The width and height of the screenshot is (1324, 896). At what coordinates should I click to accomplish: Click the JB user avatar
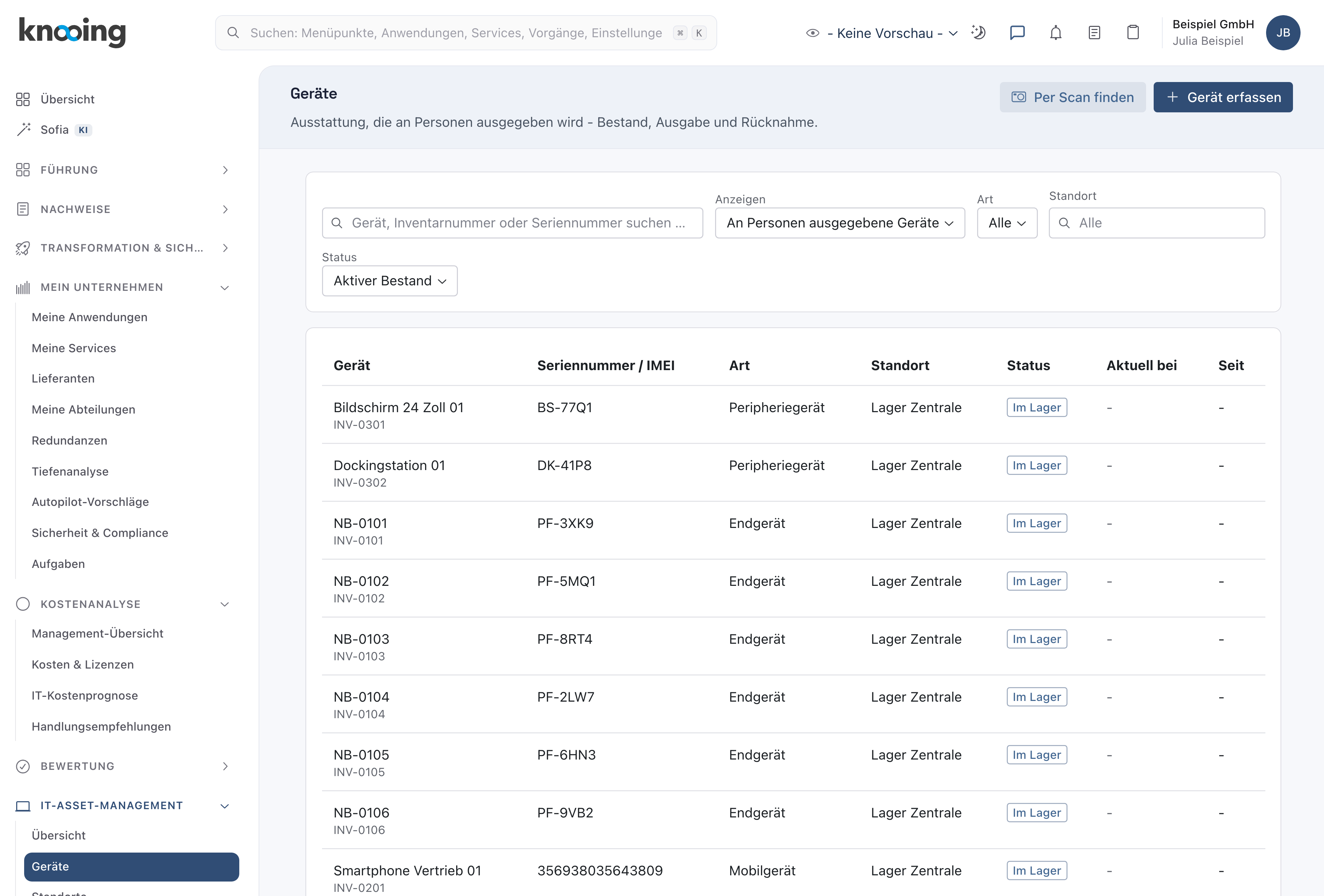(x=1283, y=32)
